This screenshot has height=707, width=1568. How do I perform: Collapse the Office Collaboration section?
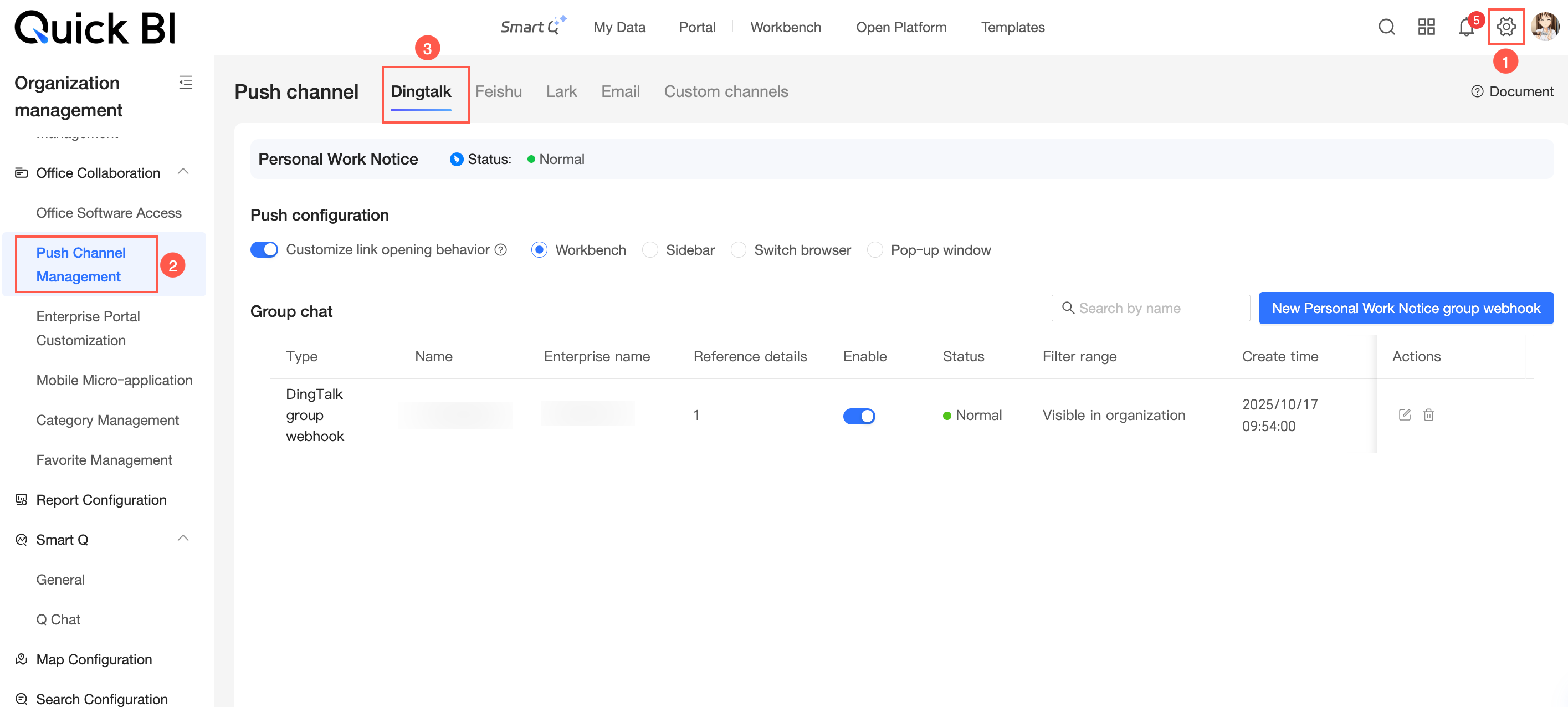183,172
